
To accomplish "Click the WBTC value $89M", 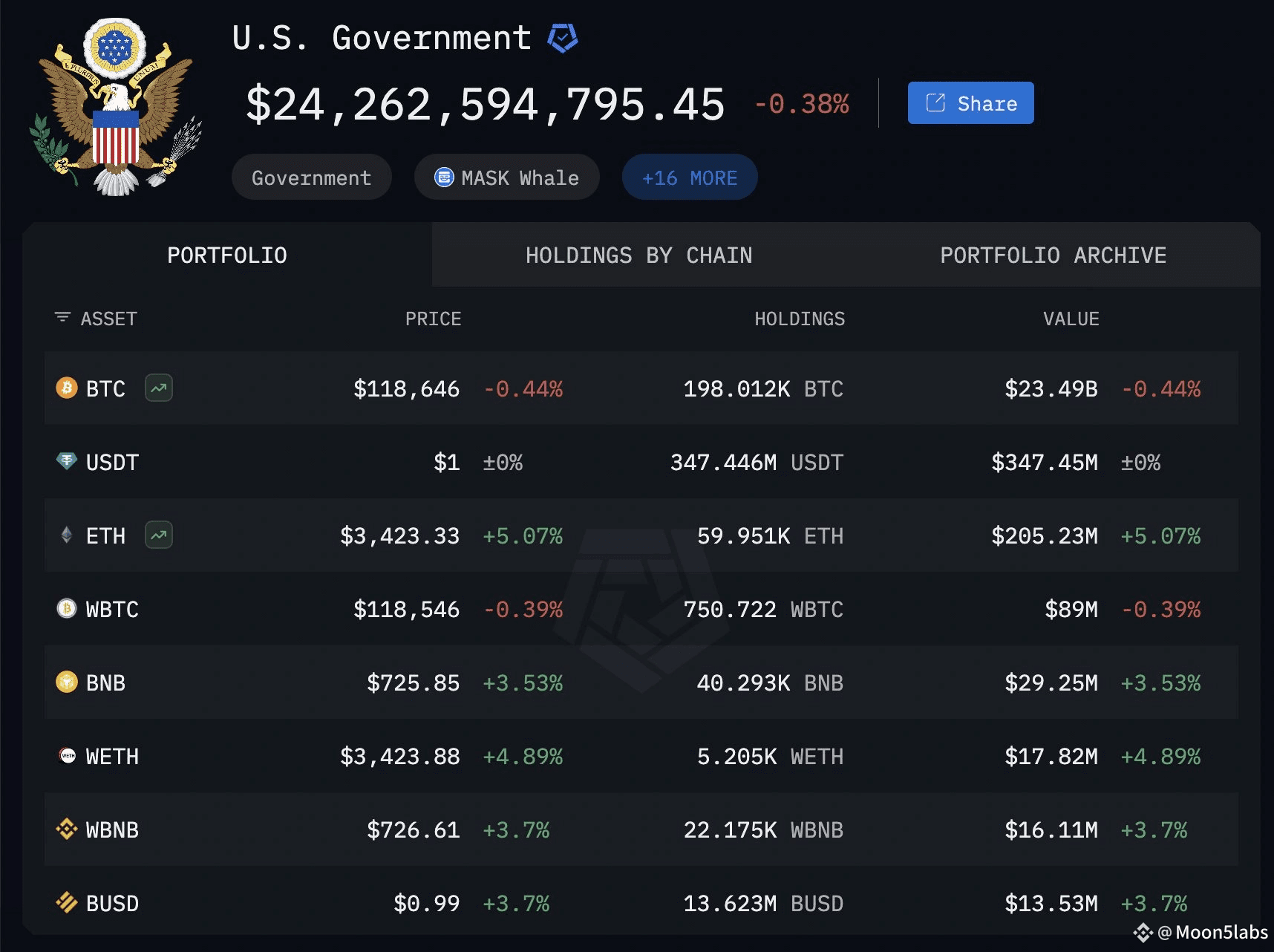I will point(1071,609).
